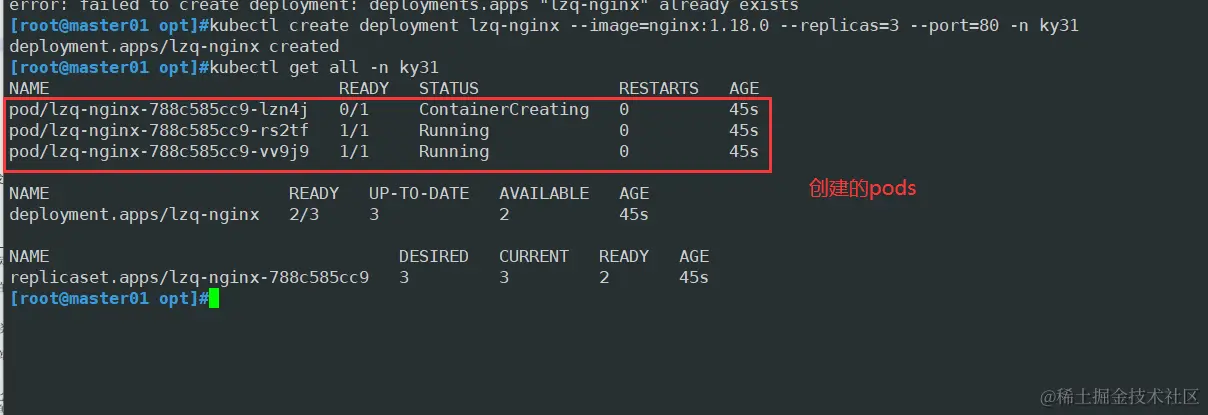Click 'deployment.apps/lzq-nginx created' output line
Image resolution: width=1208 pixels, height=415 pixels.
coord(174,47)
